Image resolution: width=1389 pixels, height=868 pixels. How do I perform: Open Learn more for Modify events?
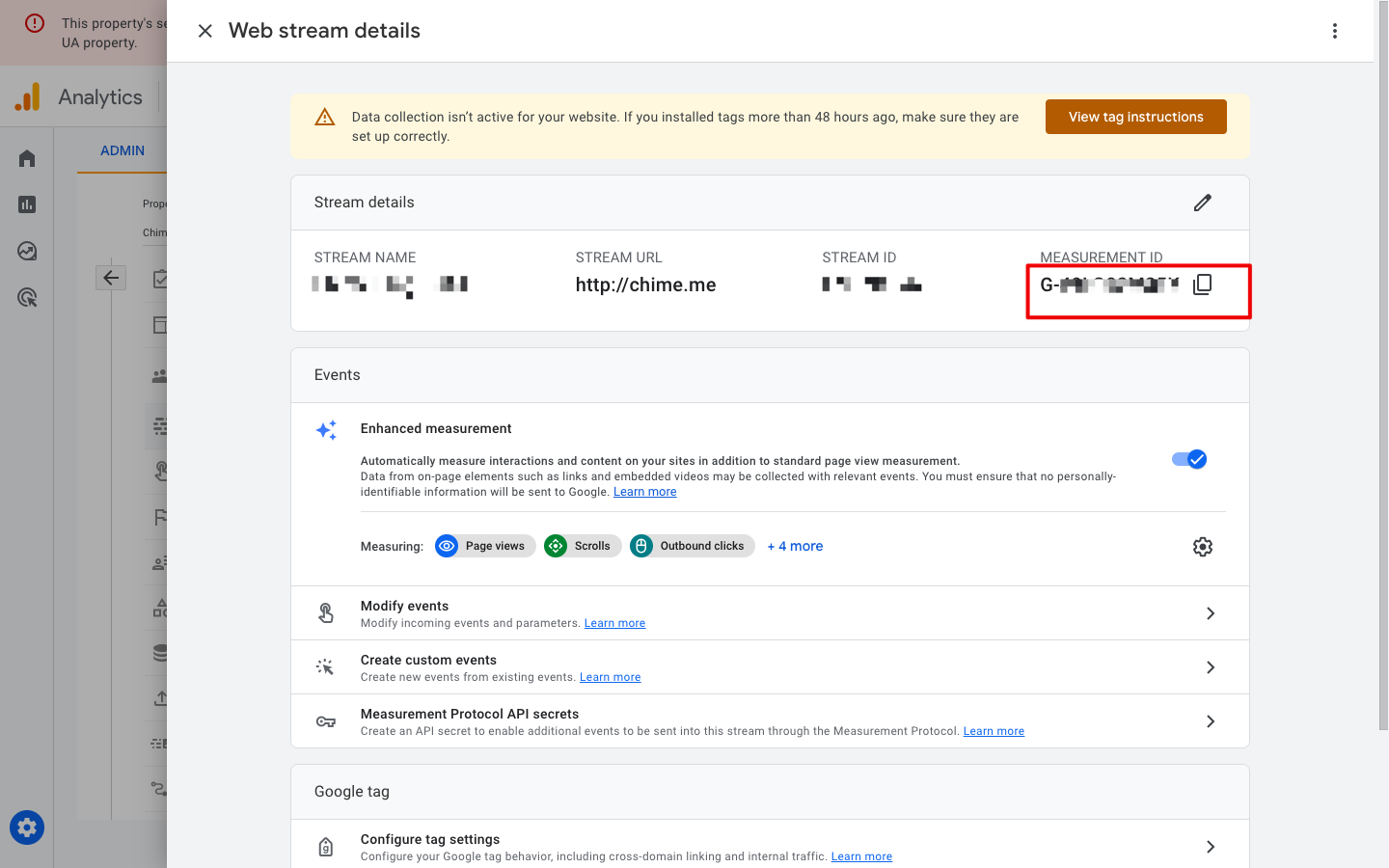click(x=614, y=623)
